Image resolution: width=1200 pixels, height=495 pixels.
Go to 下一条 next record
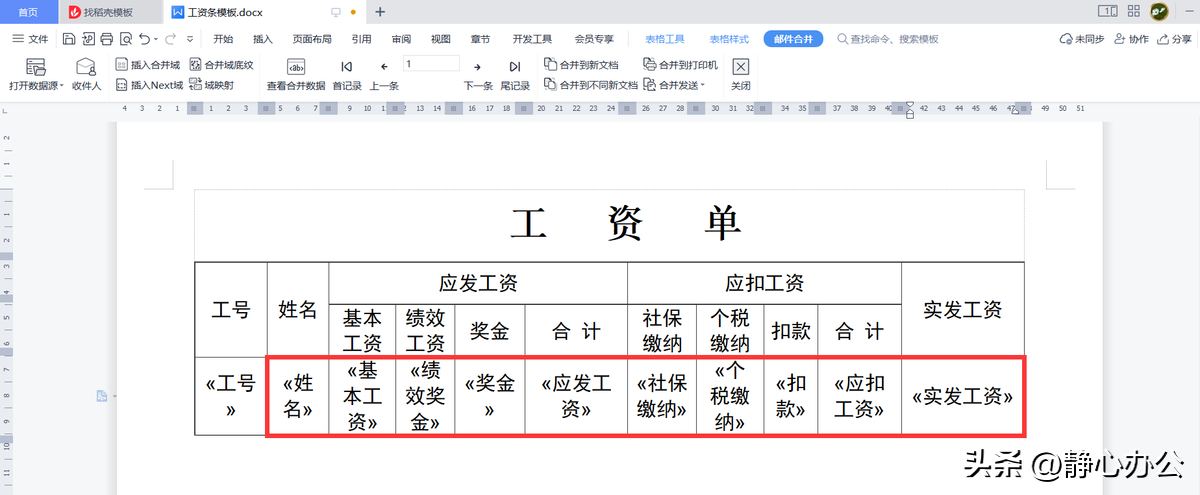pos(478,75)
